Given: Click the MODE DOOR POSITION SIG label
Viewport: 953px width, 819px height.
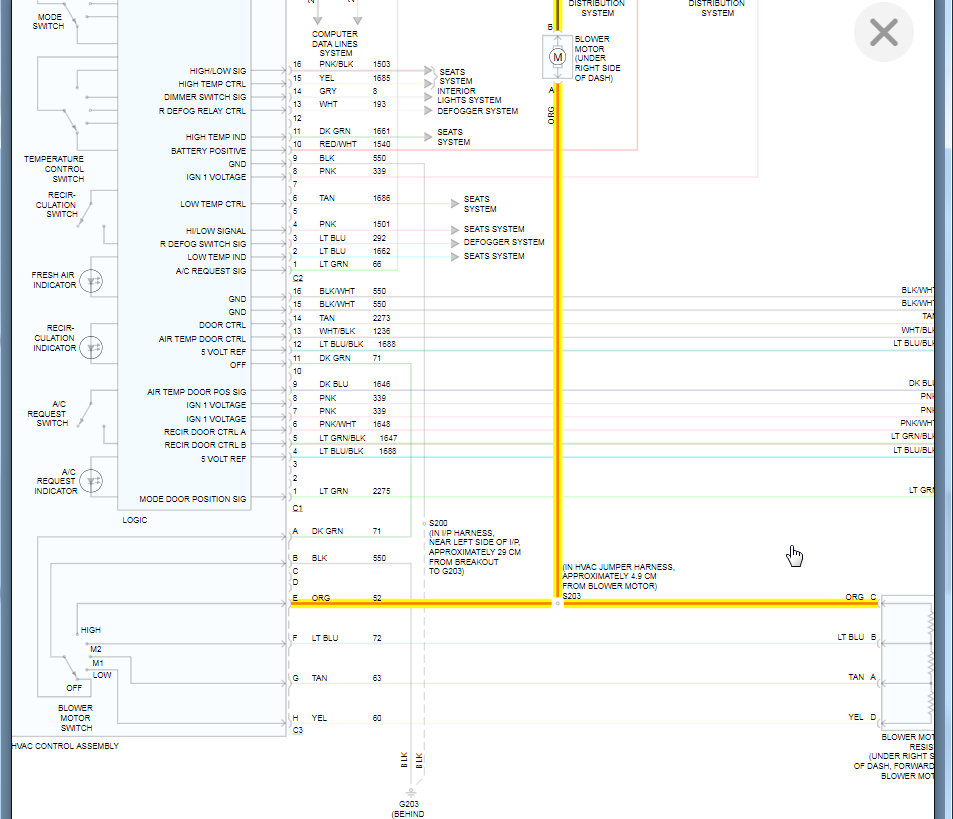Looking at the screenshot, I should [193, 499].
